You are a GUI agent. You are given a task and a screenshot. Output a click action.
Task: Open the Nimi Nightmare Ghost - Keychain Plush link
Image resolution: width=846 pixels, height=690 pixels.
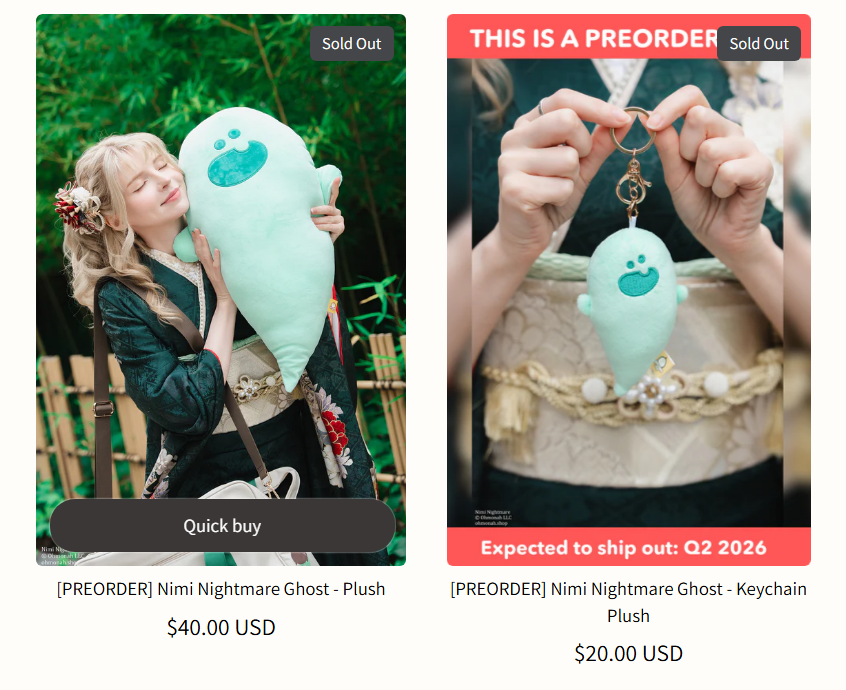[629, 602]
